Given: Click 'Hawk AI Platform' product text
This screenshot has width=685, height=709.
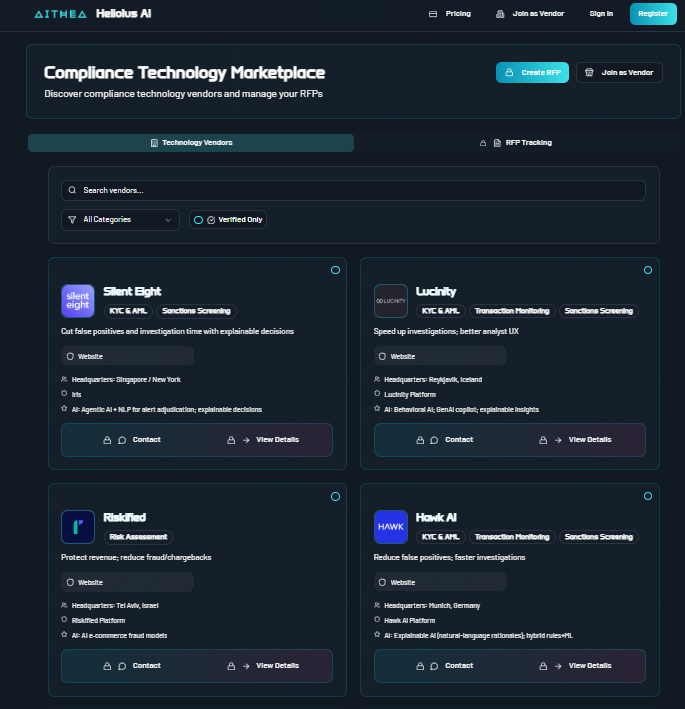Looking at the screenshot, I should [410, 620].
